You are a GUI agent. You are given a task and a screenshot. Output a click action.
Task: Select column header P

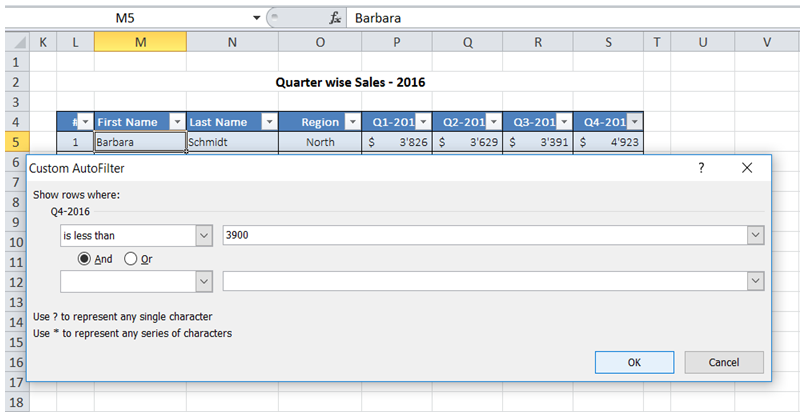pyautogui.click(x=397, y=41)
